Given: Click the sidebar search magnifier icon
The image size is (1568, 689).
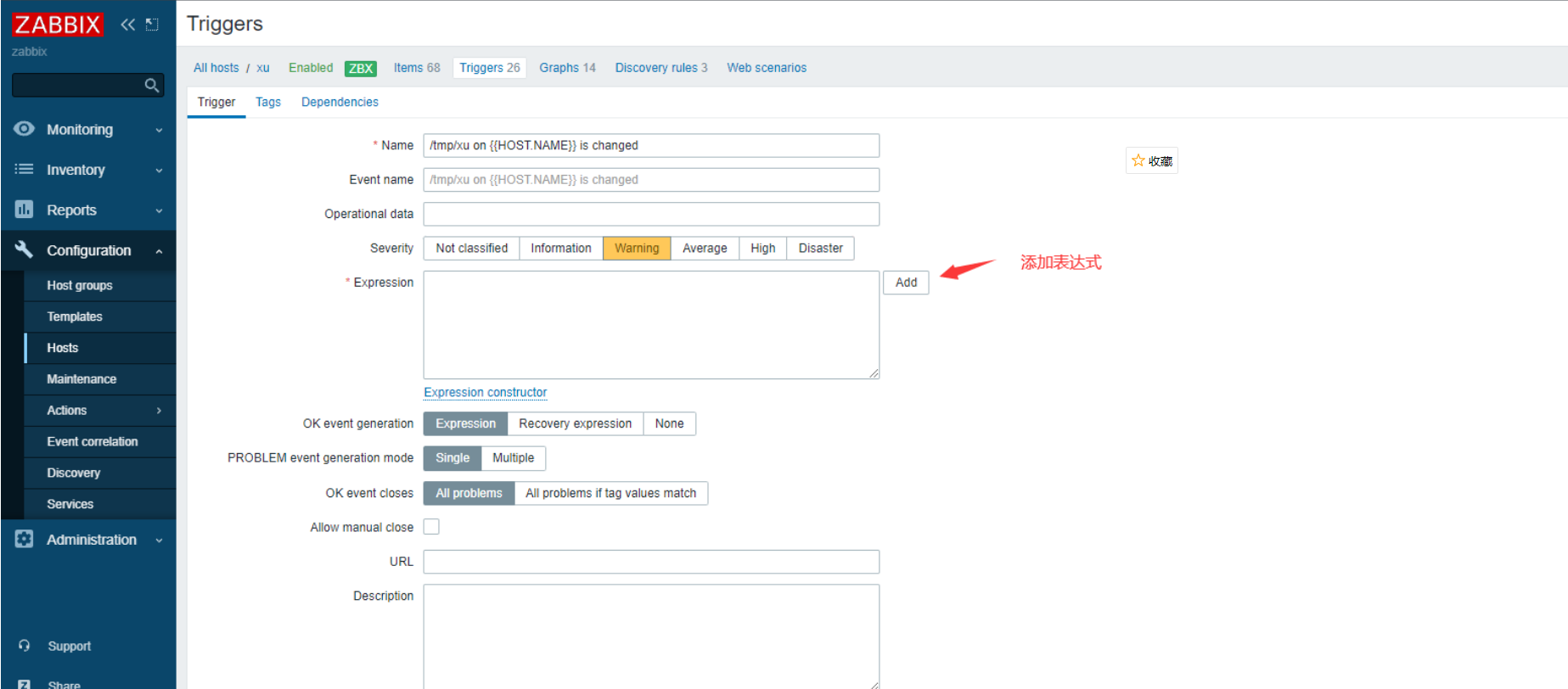Looking at the screenshot, I should point(152,85).
